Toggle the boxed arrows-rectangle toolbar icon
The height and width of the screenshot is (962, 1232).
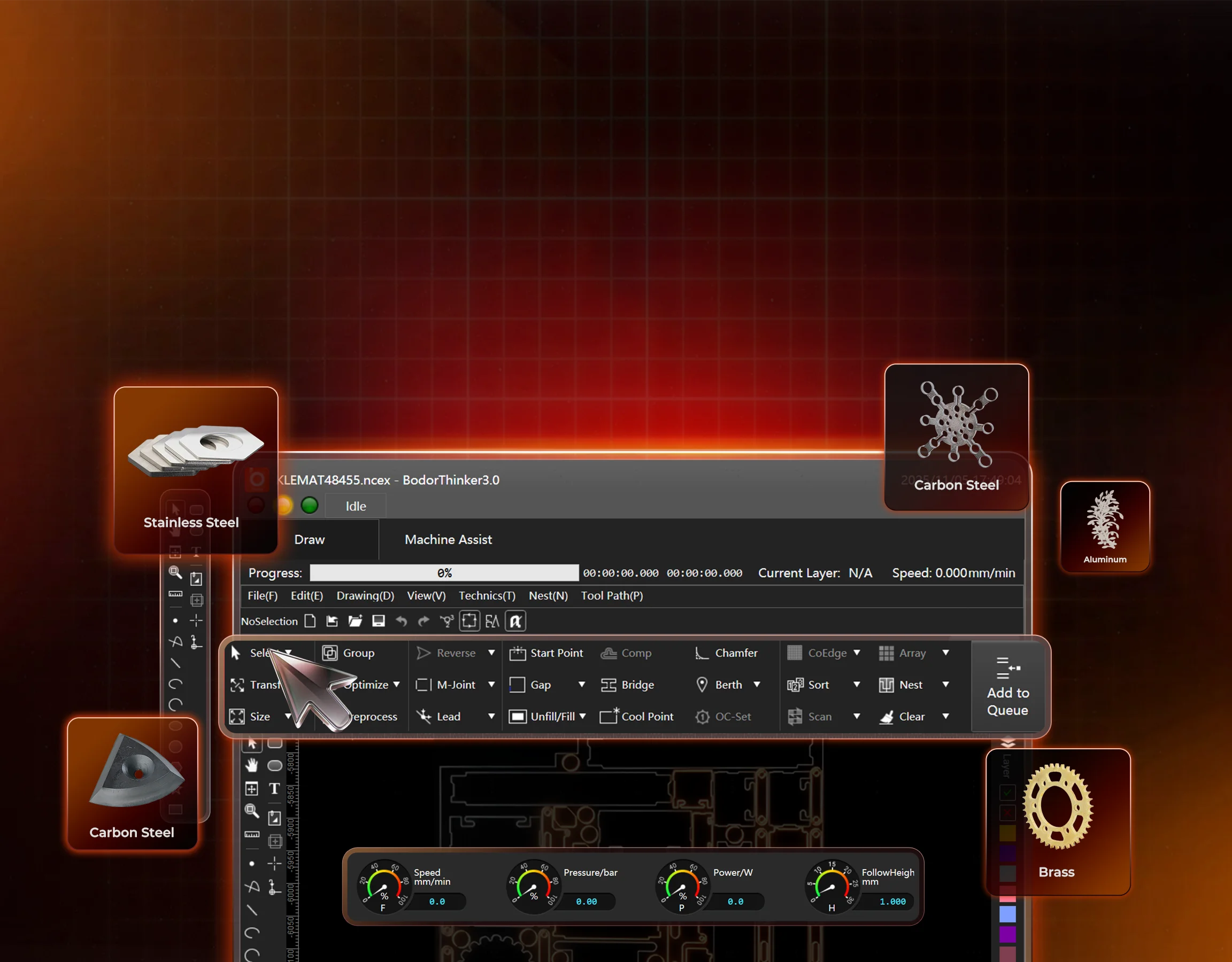pyautogui.click(x=469, y=621)
